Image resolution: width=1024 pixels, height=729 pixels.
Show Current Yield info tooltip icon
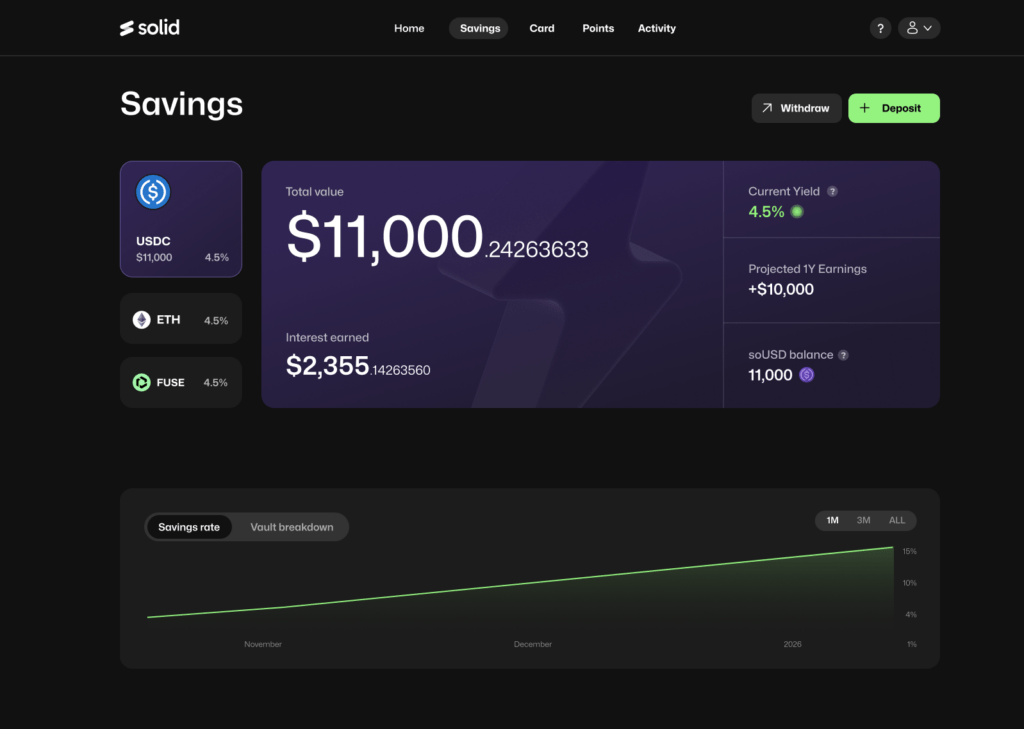832,191
